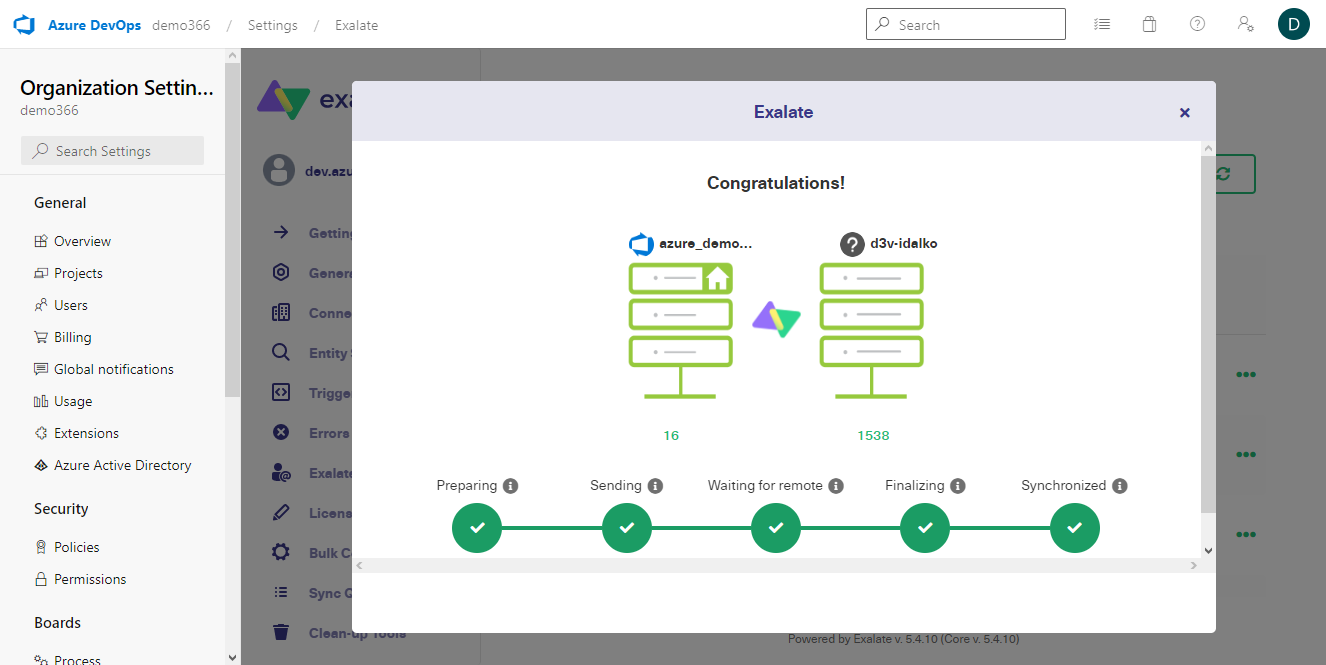Open the User settings icon
Screen dimensions: 1326x665
[x=1246, y=24]
